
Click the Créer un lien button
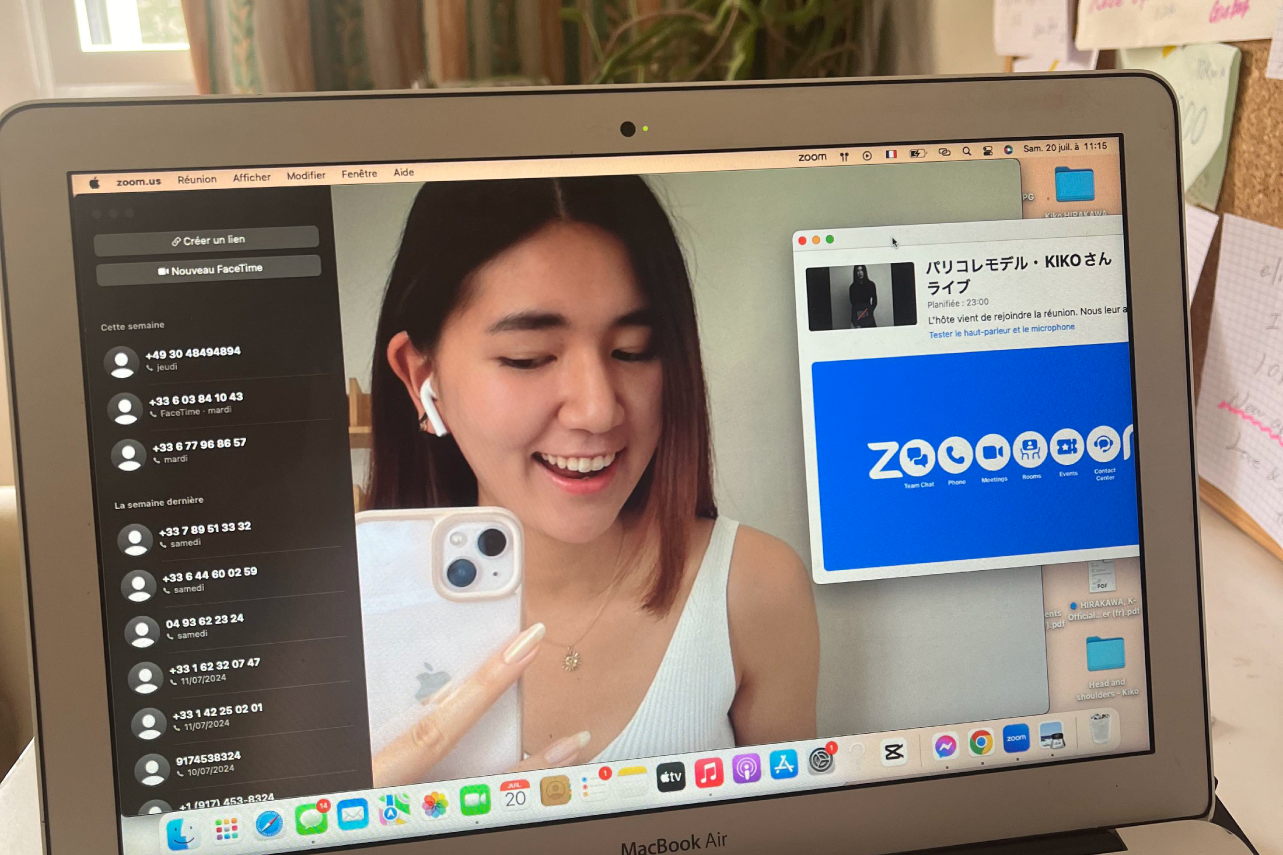tap(207, 240)
